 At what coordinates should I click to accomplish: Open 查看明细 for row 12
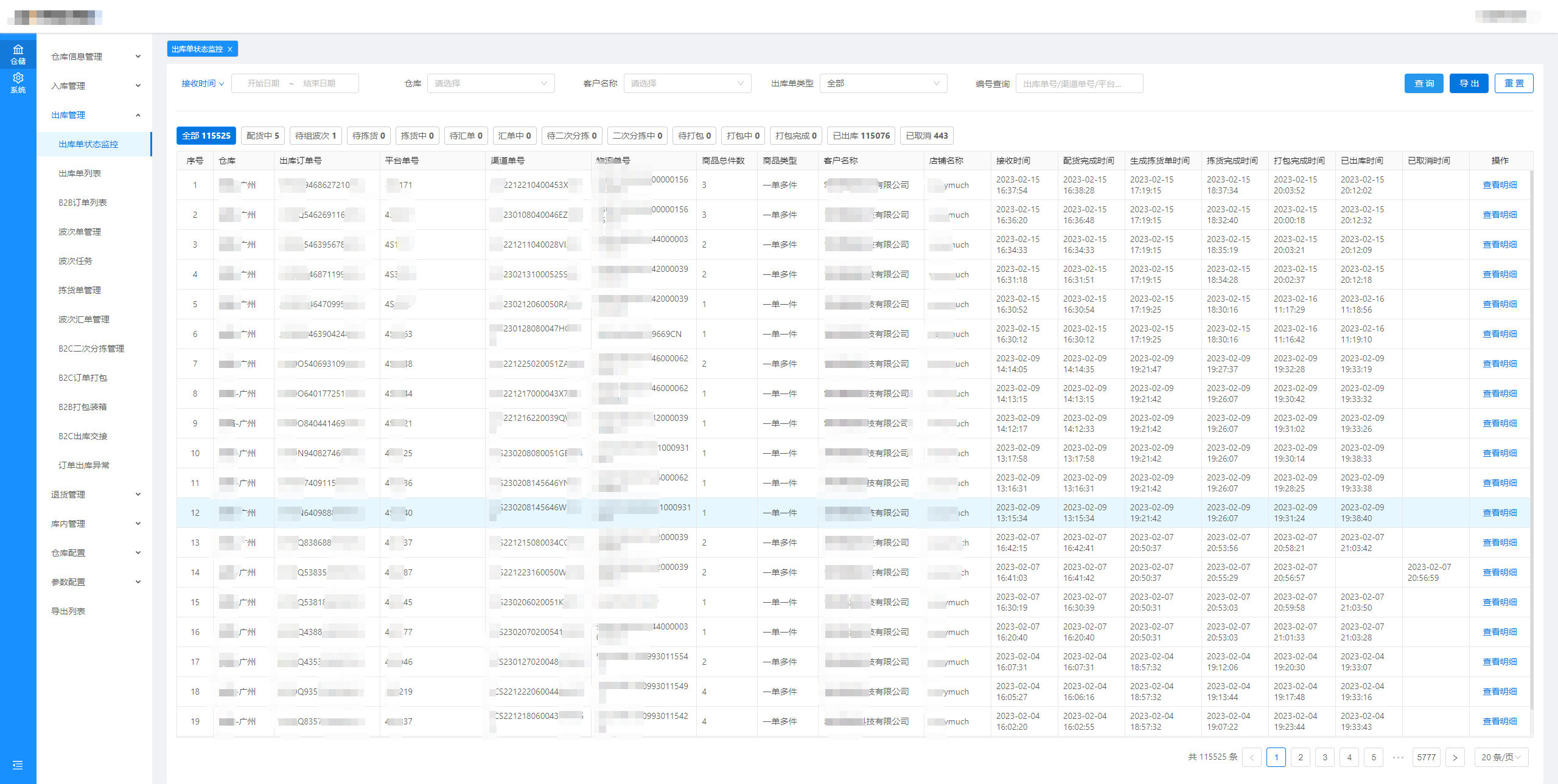point(1500,513)
